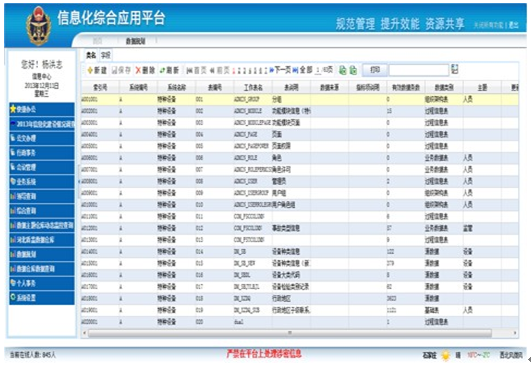Expand 业务系统 sidebar menu
The width and height of the screenshot is (531, 366).
pos(42,181)
